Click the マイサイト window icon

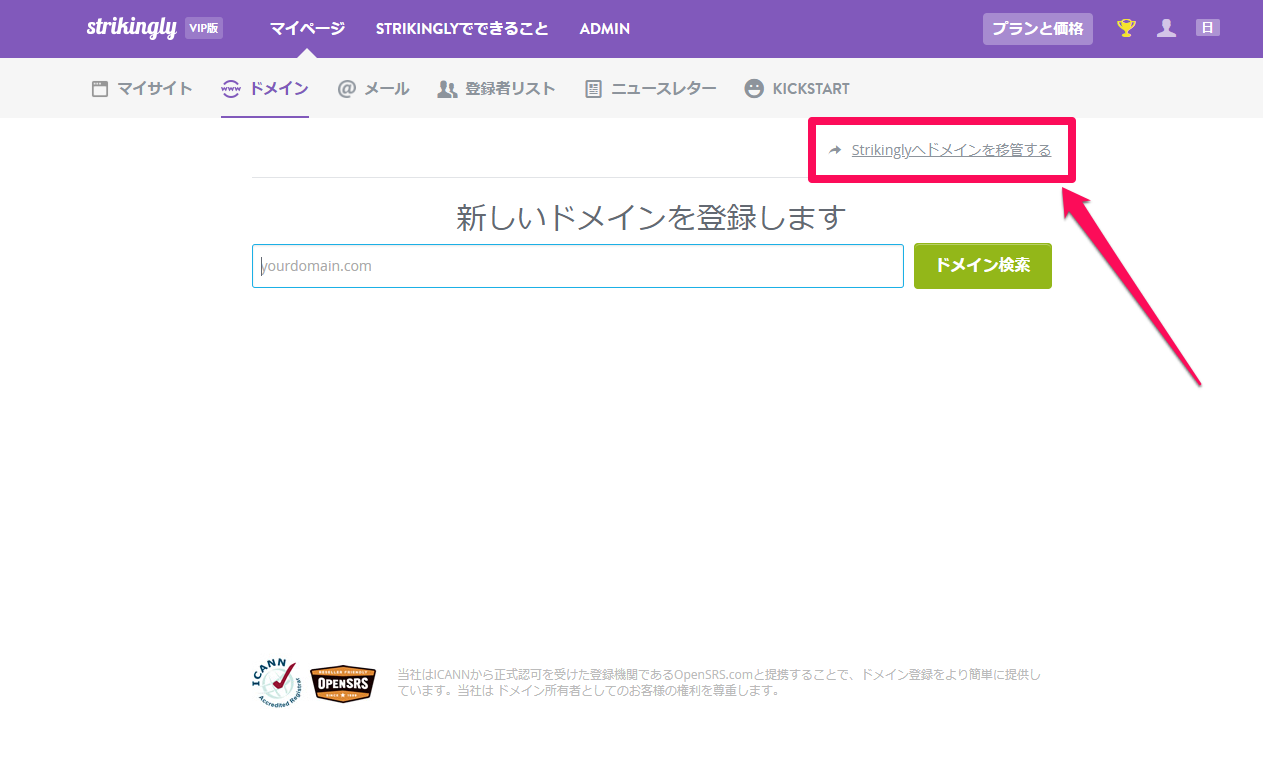pos(99,88)
